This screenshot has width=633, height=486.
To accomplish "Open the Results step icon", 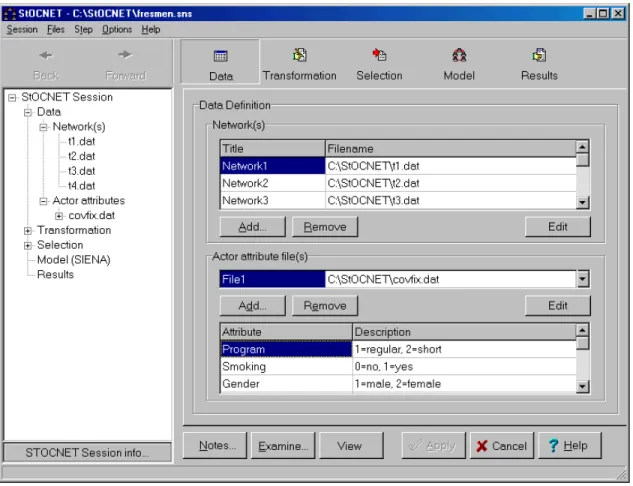I will click(x=539, y=55).
